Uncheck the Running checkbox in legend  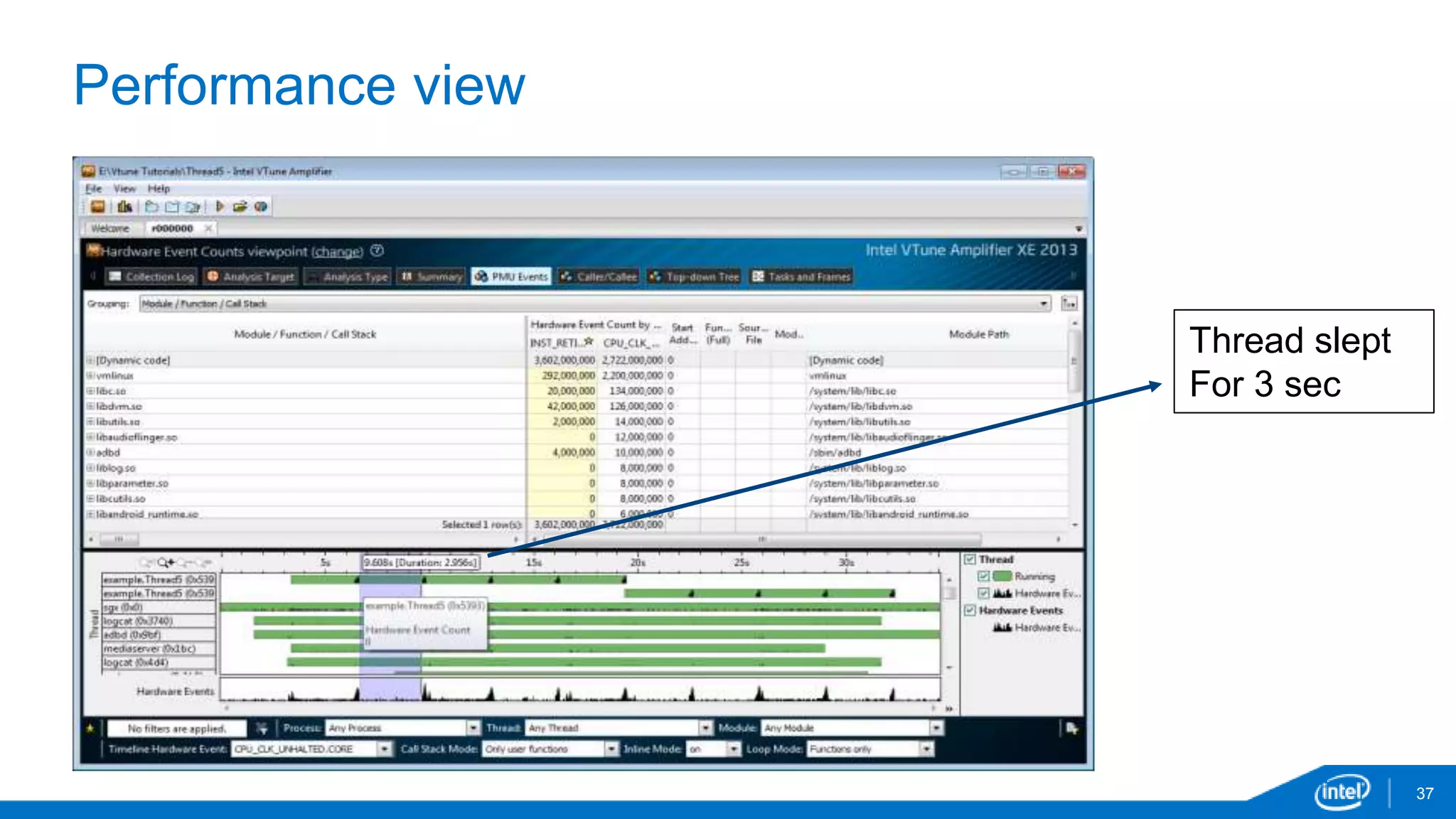pos(984,577)
